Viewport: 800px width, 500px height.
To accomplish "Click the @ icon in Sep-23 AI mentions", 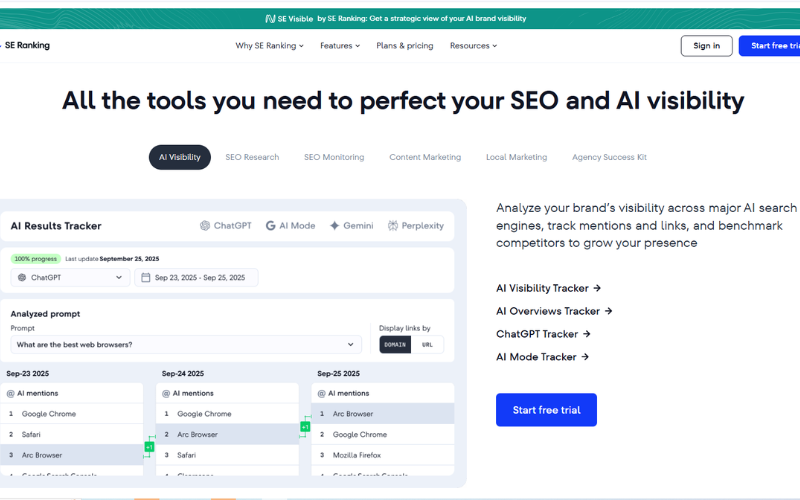I will click(10, 394).
